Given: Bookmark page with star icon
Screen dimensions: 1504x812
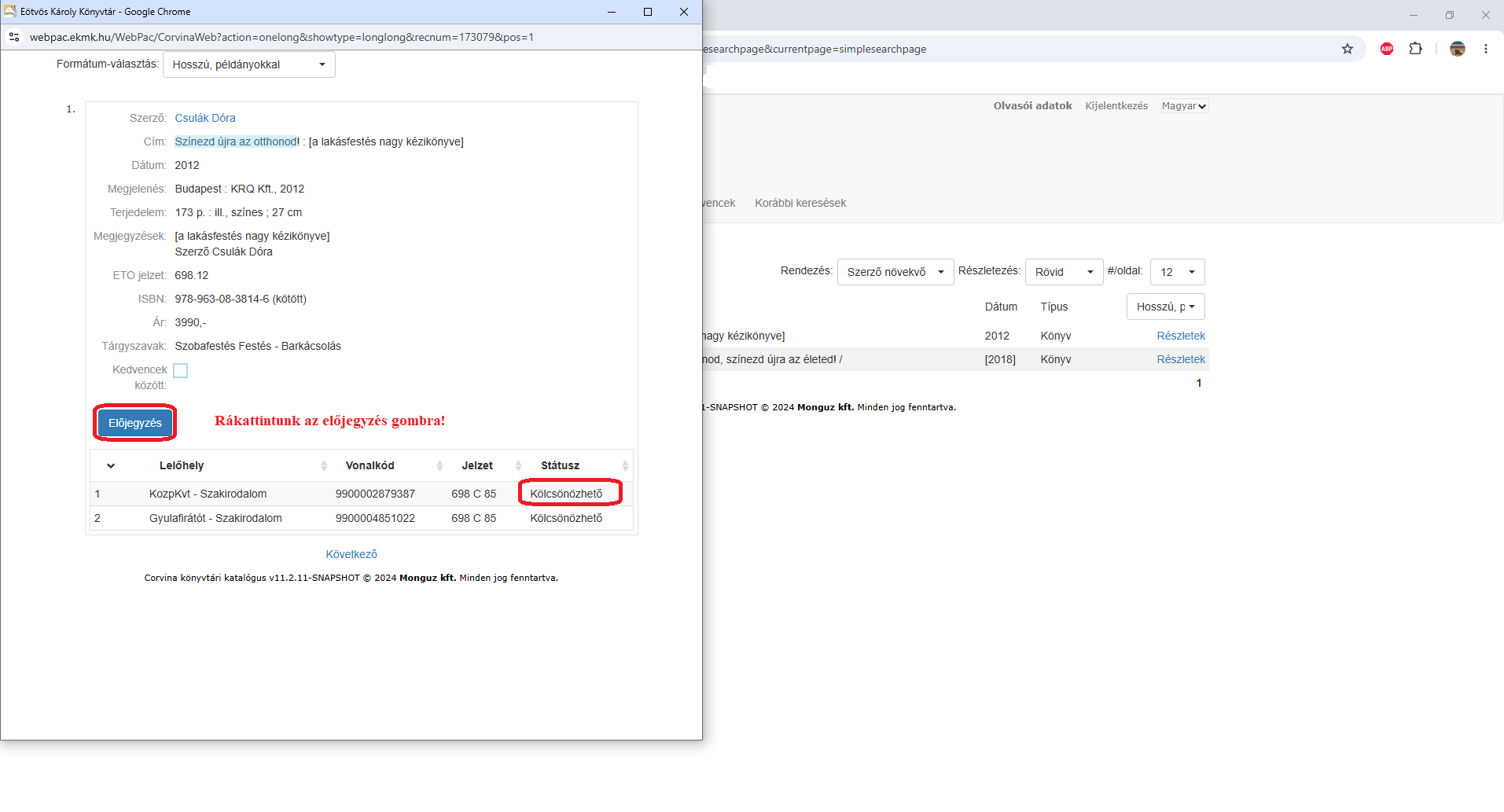Looking at the screenshot, I should [x=1348, y=49].
